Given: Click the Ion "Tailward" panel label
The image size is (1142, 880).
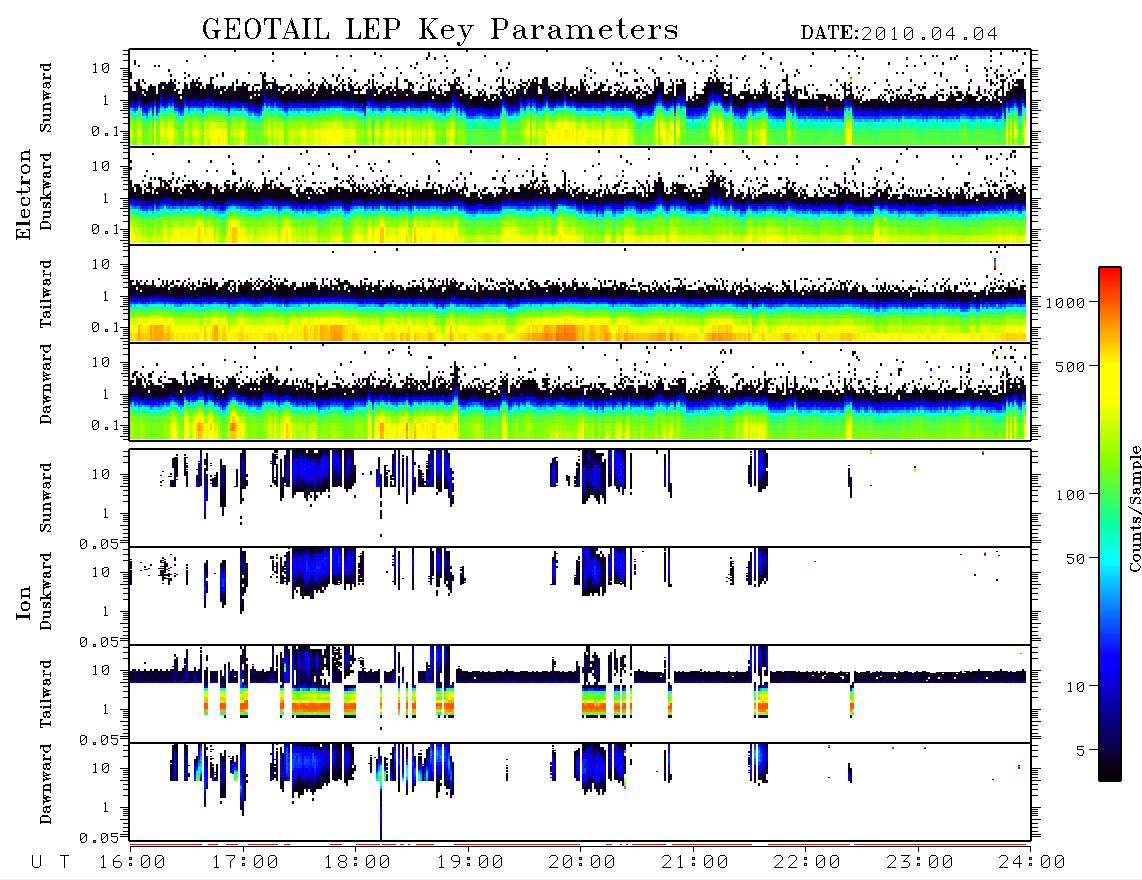Looking at the screenshot, I should tap(46, 694).
